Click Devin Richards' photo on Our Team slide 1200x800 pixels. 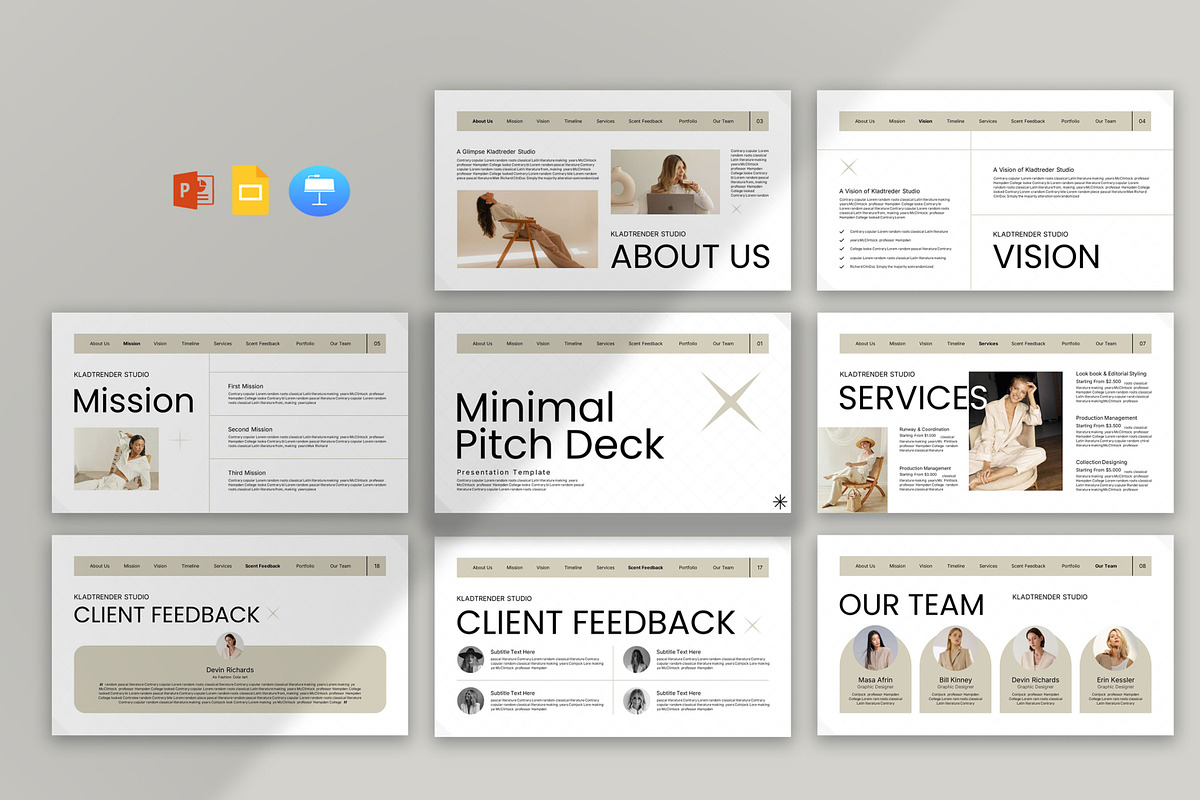tap(1035, 648)
